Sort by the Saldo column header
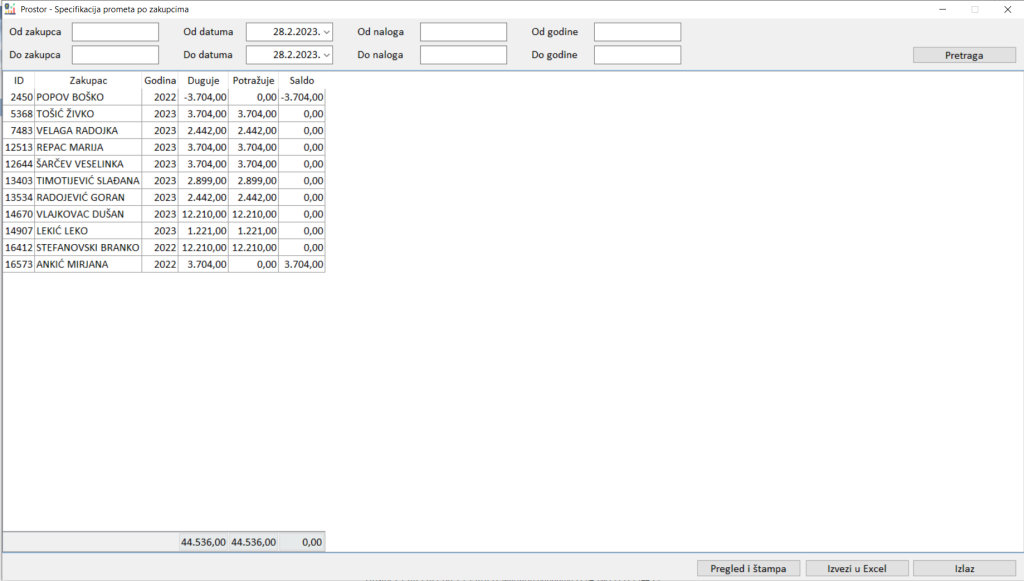Viewport: 1024px width, 581px height. click(301, 80)
